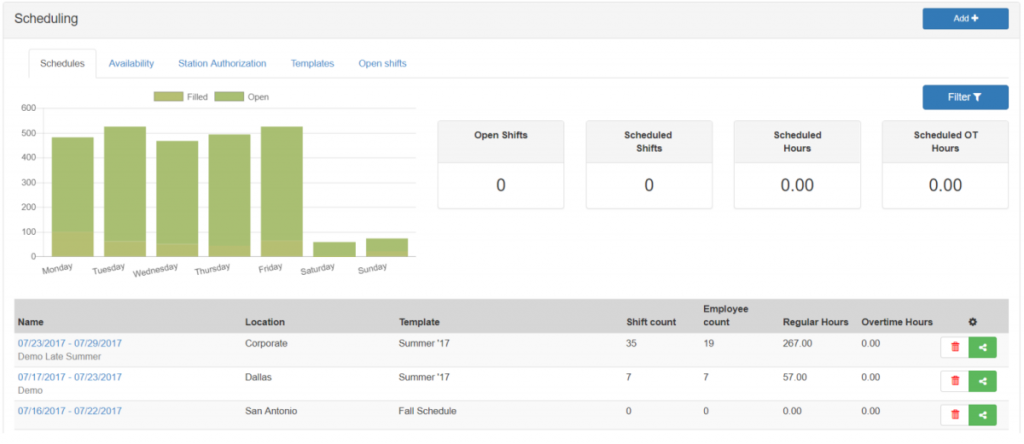View the Open shifts tab
Screen dimensions: 1024x444
(382, 64)
